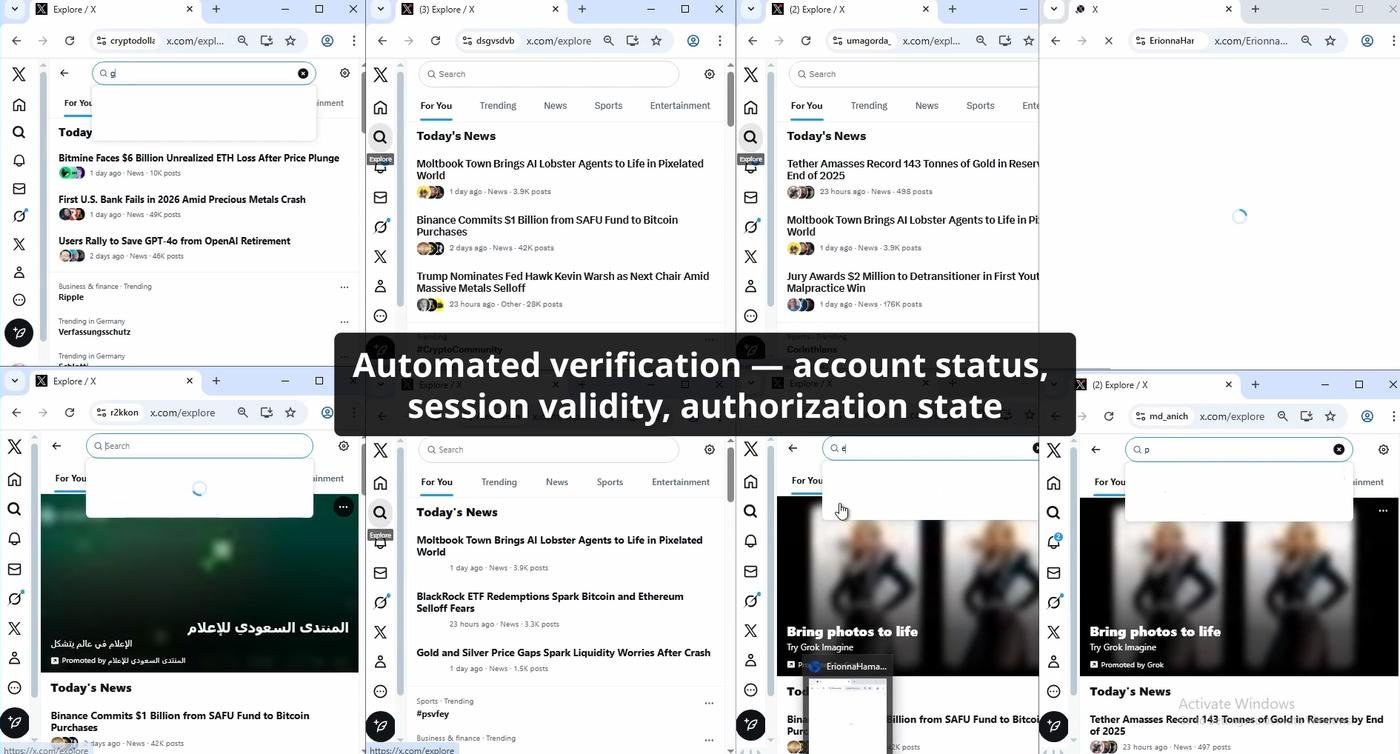
Task: Toggle bookmark star in the r2kkon window
Action: (290, 412)
